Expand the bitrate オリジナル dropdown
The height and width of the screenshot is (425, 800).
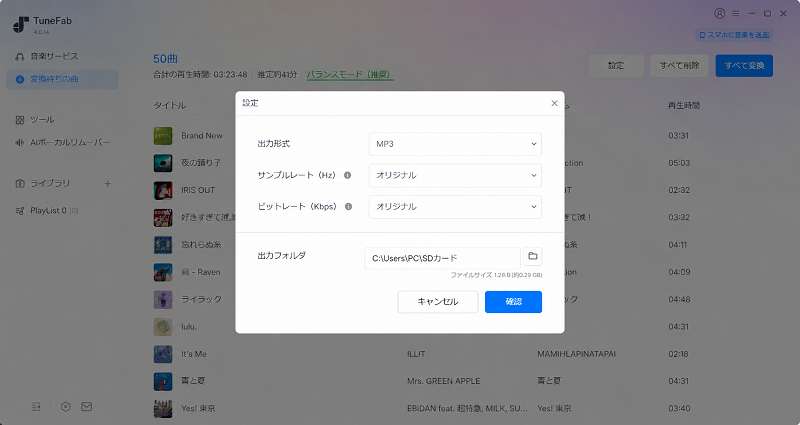tap(455, 207)
